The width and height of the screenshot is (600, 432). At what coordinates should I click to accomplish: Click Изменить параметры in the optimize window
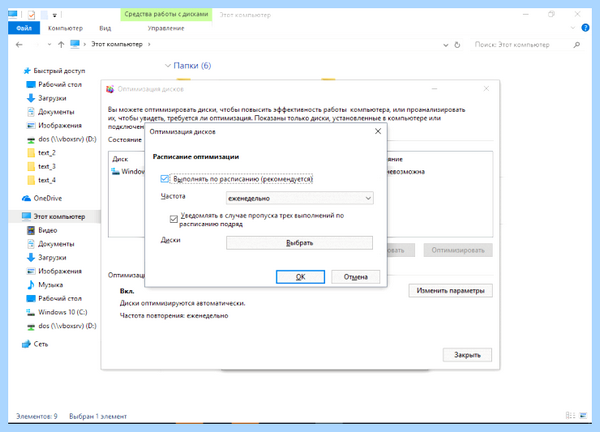pyautogui.click(x=450, y=290)
